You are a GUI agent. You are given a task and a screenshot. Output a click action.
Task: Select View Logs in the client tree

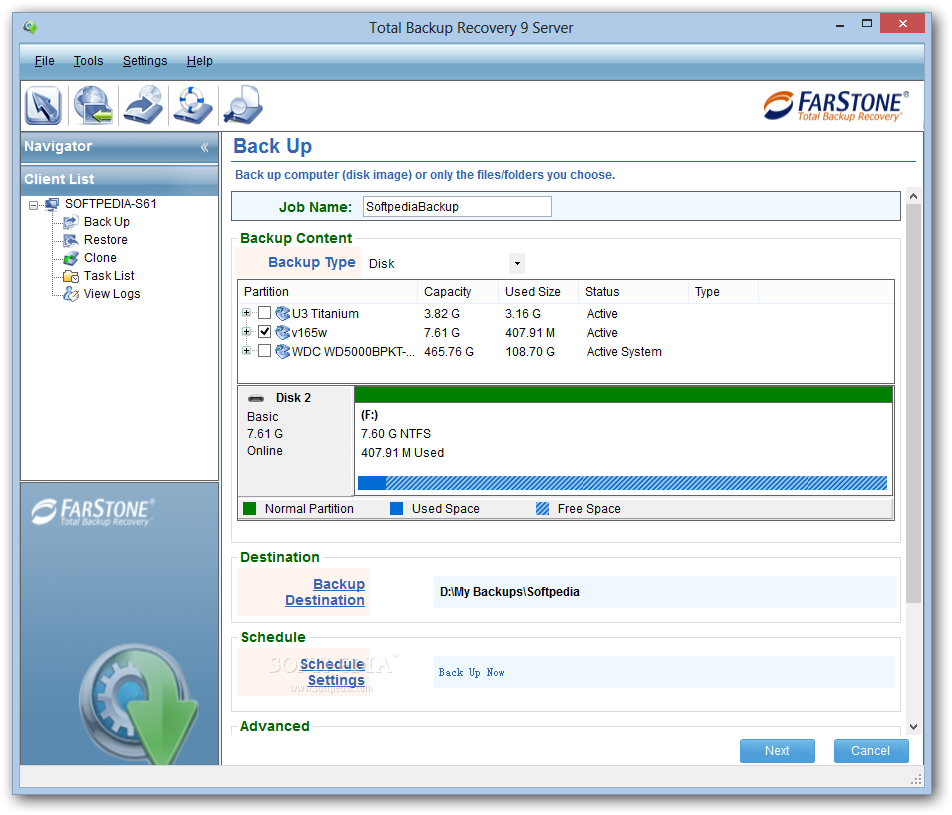pyautogui.click(x=112, y=294)
